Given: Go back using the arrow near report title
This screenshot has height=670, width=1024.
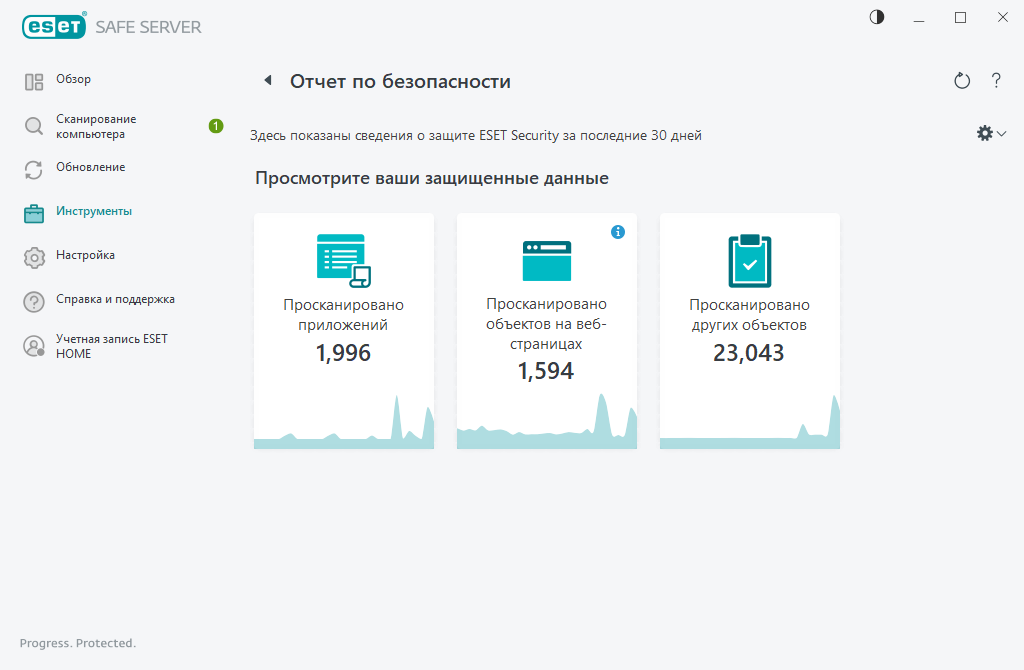Looking at the screenshot, I should click(268, 79).
